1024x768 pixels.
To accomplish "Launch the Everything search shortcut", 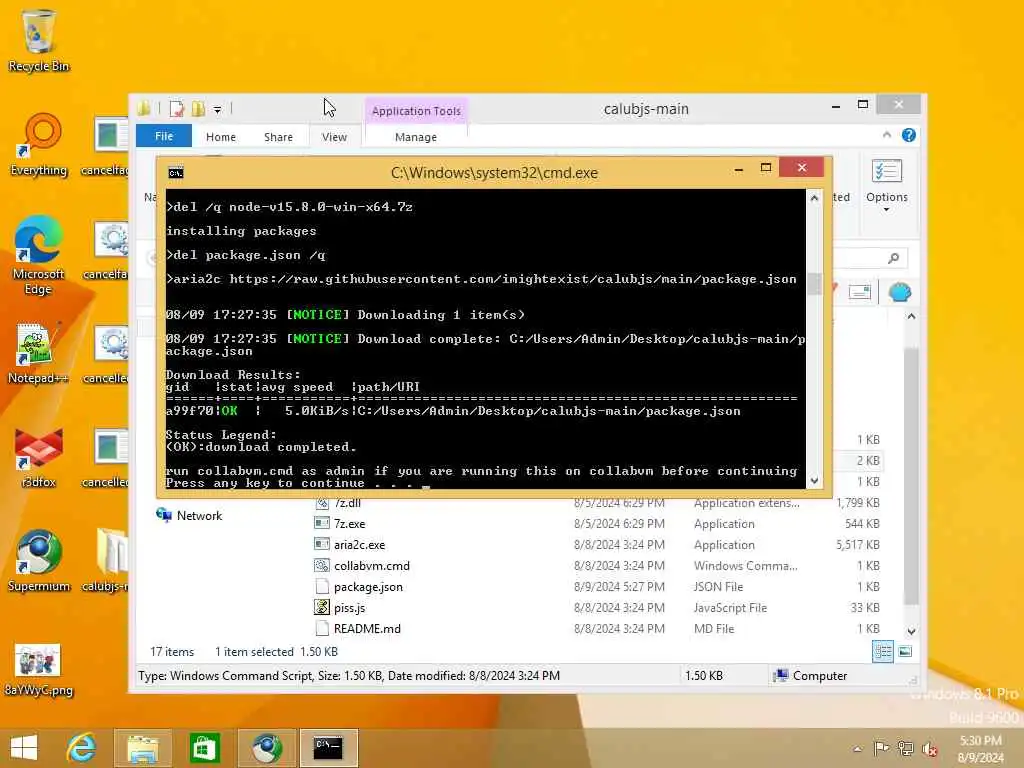I will [39, 145].
